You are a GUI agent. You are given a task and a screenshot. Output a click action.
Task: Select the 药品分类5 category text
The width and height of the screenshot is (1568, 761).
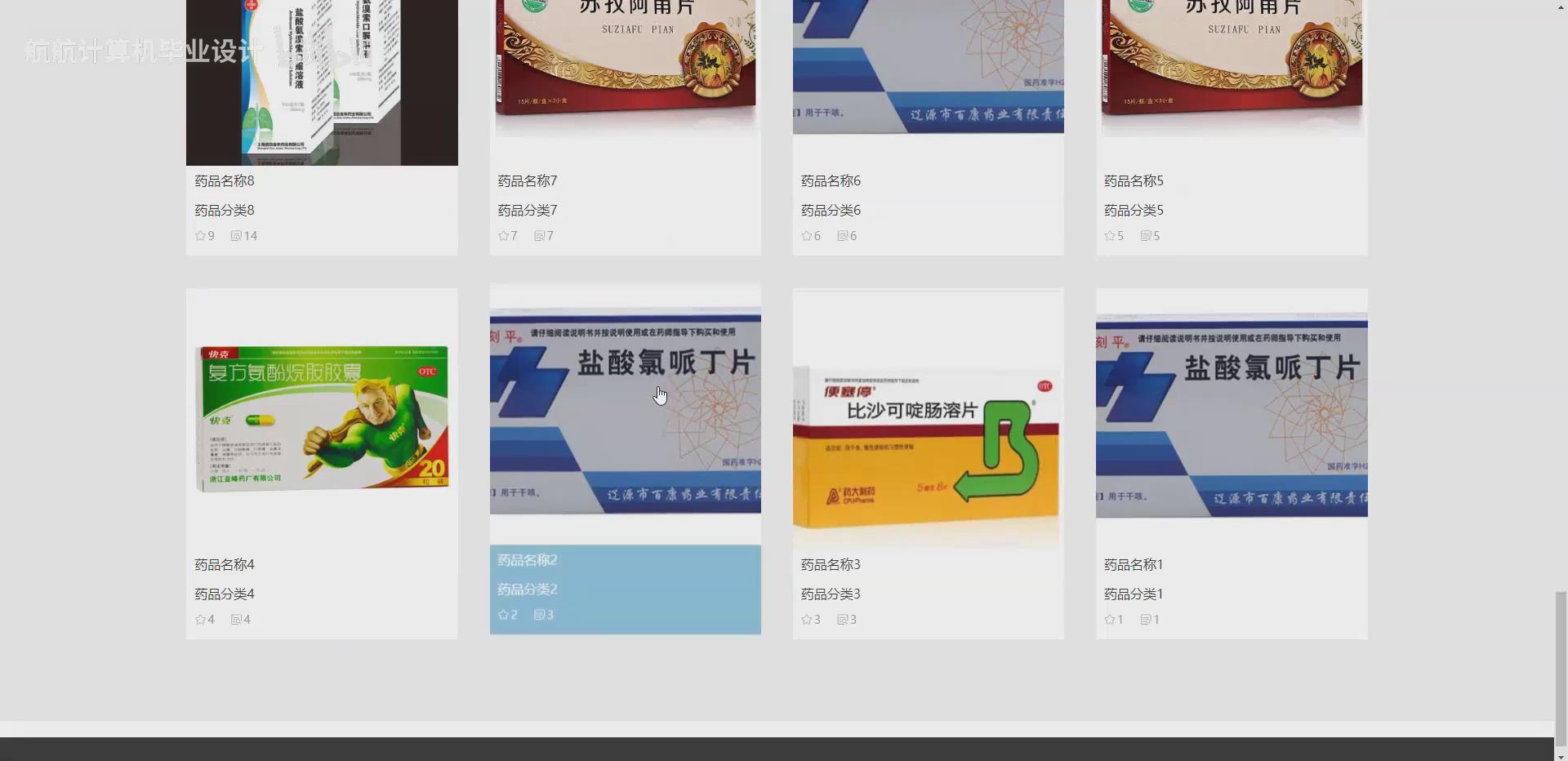click(1134, 211)
